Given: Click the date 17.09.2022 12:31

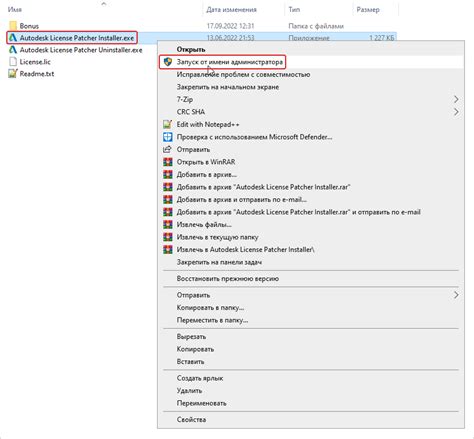Looking at the screenshot, I should point(230,26).
